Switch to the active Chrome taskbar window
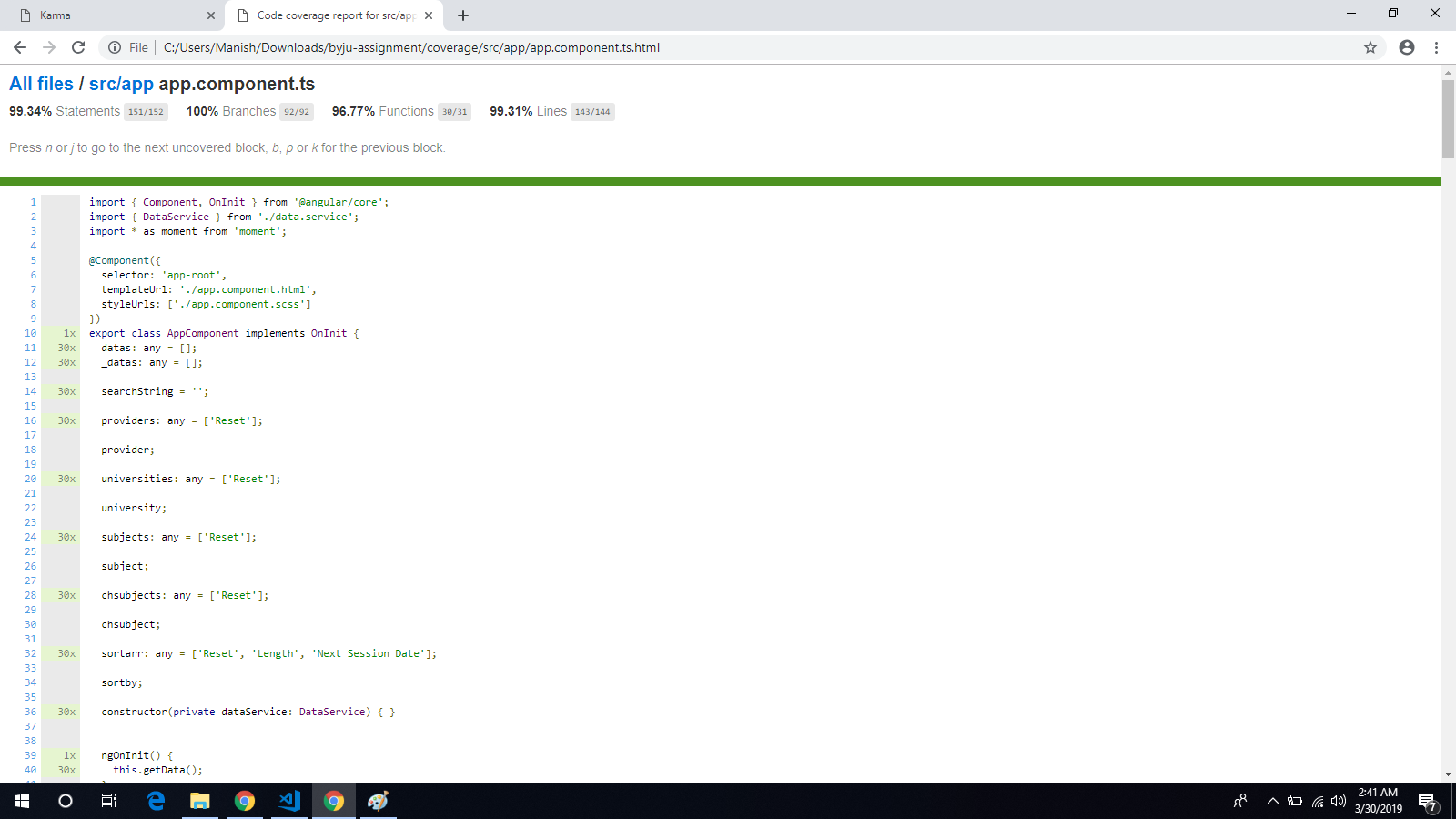 (x=334, y=801)
